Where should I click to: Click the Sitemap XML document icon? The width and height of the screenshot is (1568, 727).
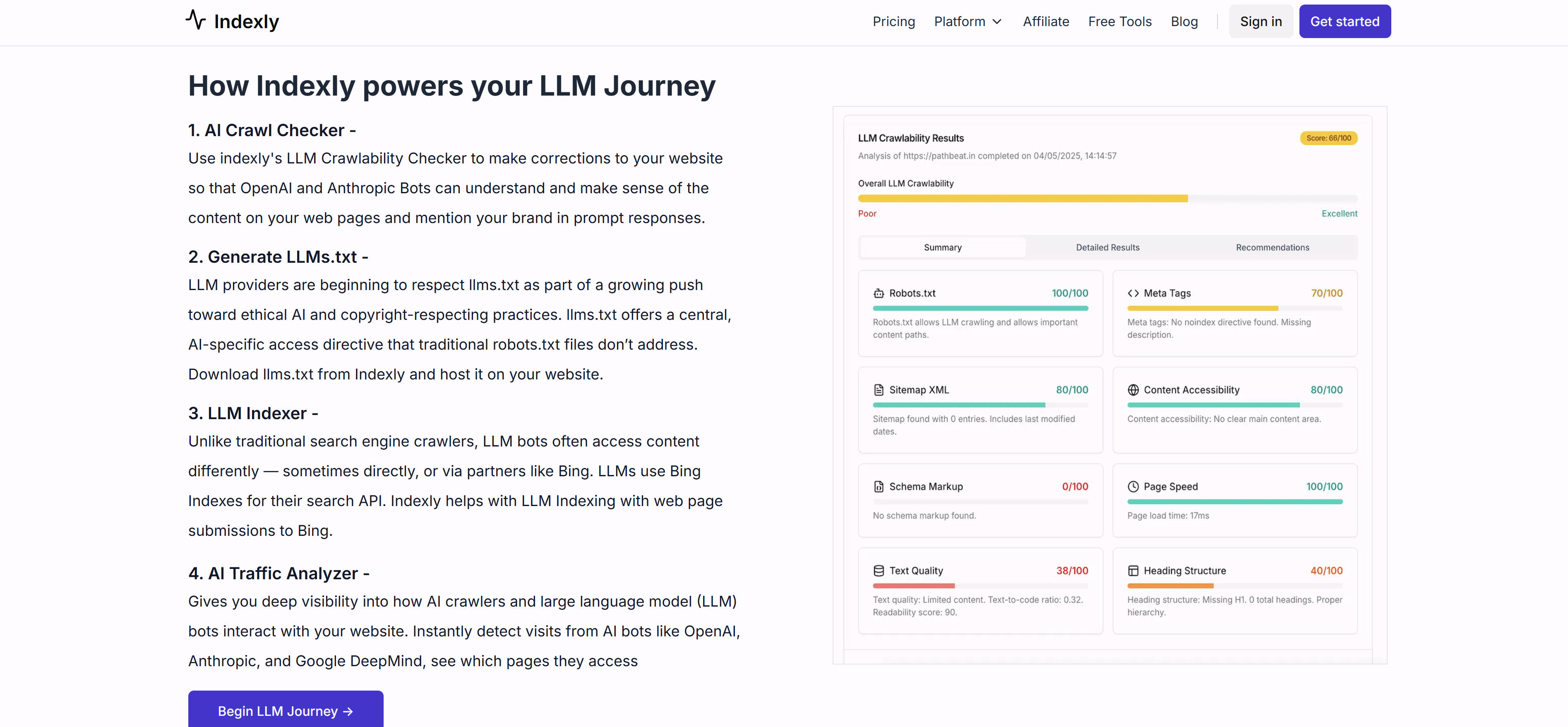coord(878,390)
